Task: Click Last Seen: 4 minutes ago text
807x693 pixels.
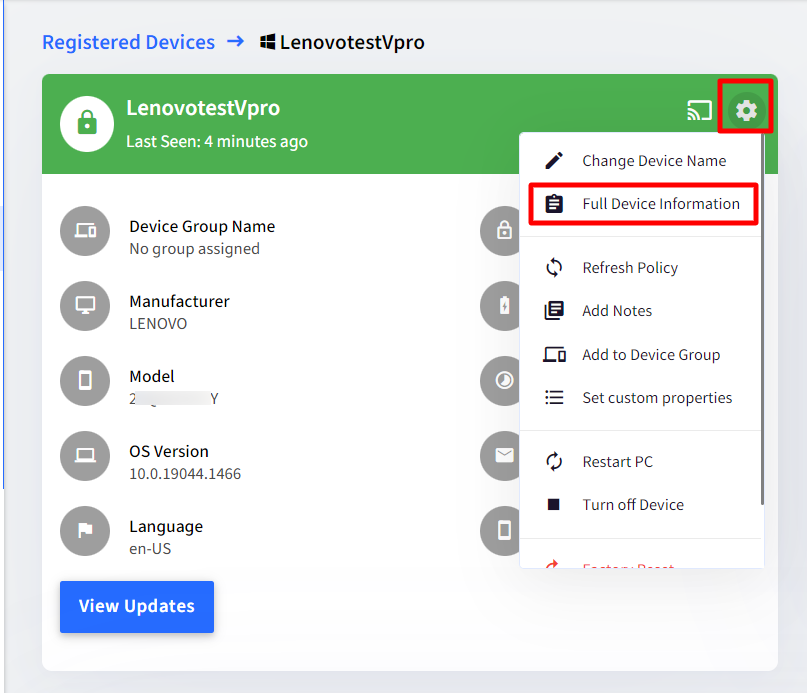Action: [x=217, y=142]
